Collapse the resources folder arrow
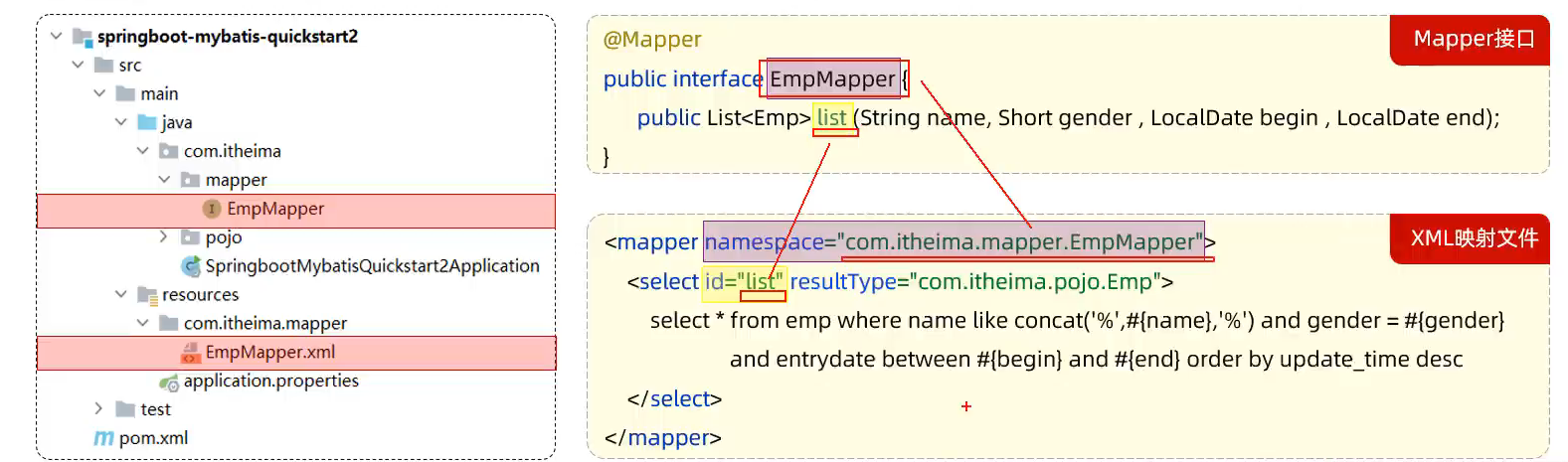Image resolution: width=1568 pixels, height=462 pixels. coord(120,294)
